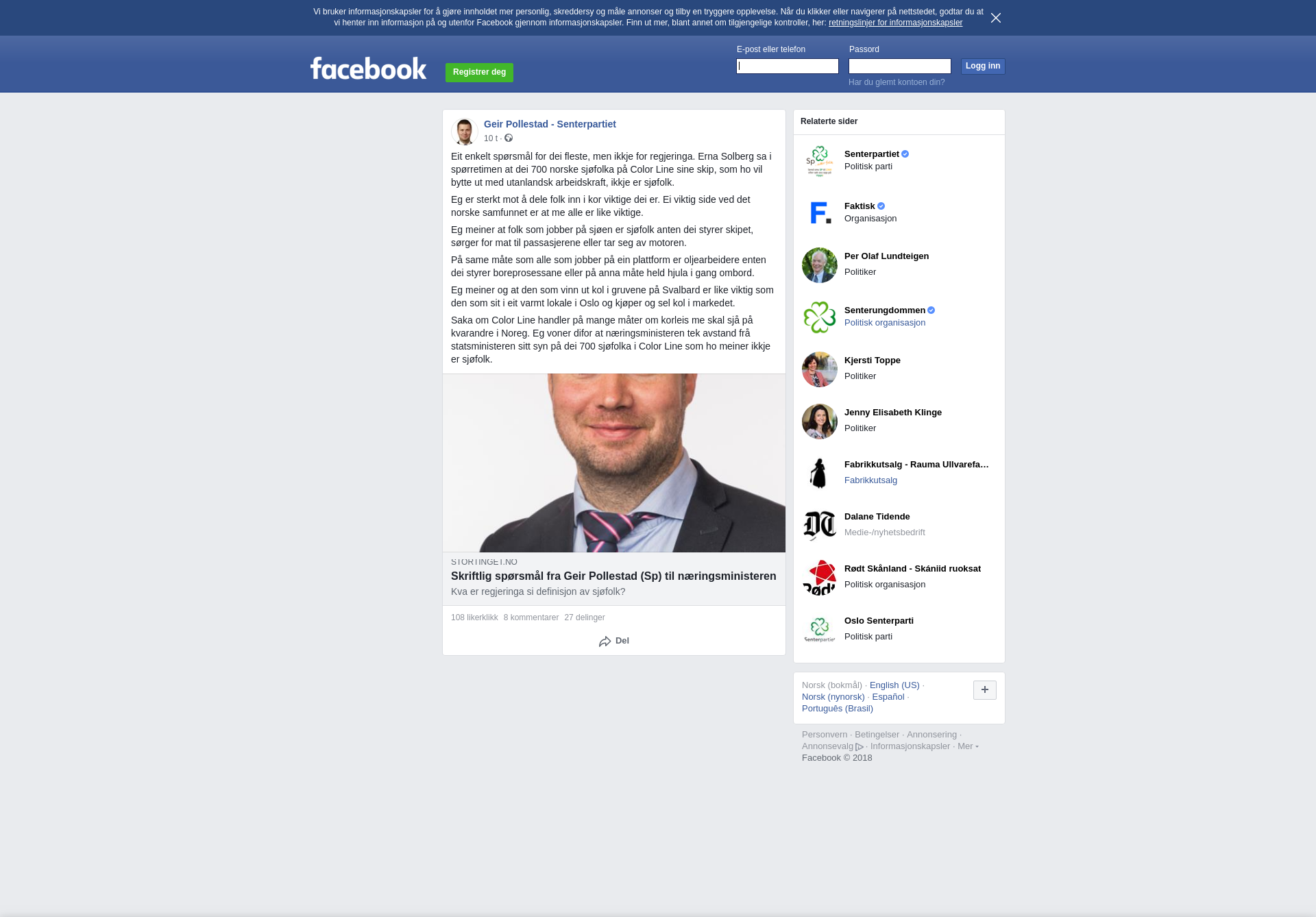Switch language to English (US)
Screen dimensions: 1316x917
coord(894,685)
